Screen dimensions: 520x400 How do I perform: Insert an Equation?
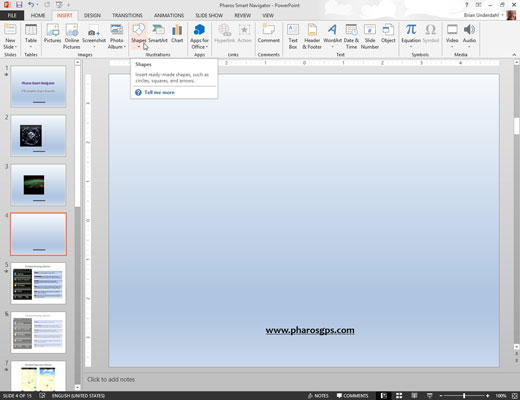[x=411, y=36]
